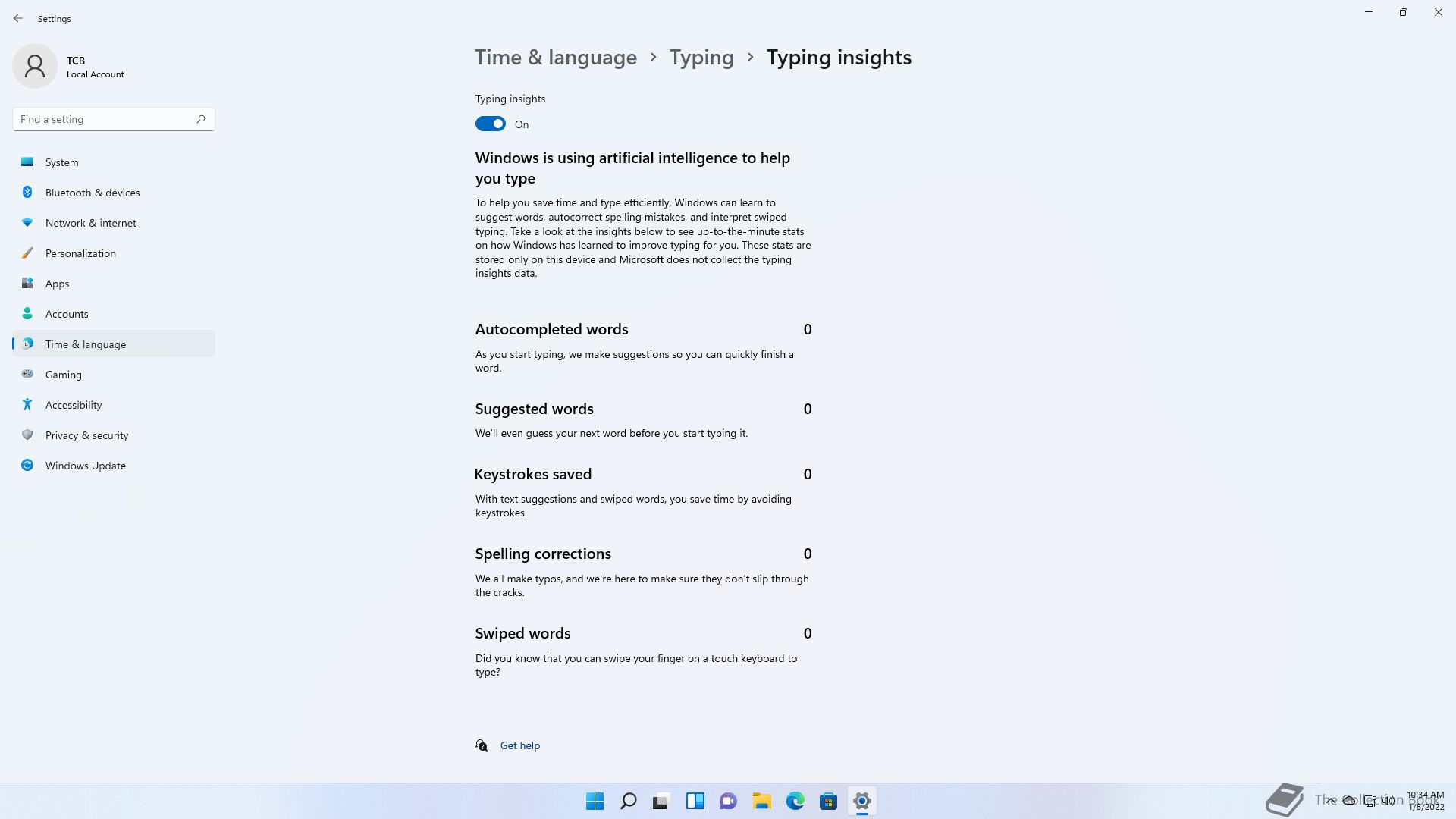Click the Time & language globe icon

pyautogui.click(x=27, y=344)
